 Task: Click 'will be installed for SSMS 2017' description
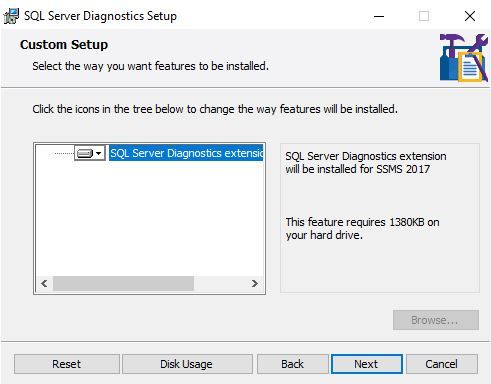click(357, 169)
